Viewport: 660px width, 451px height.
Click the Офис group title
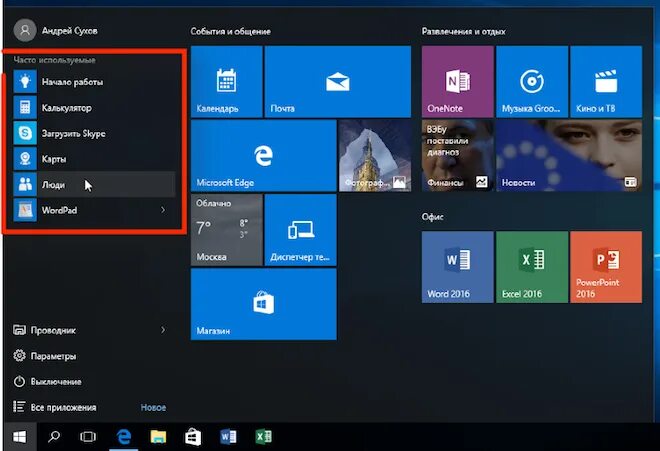point(433,217)
